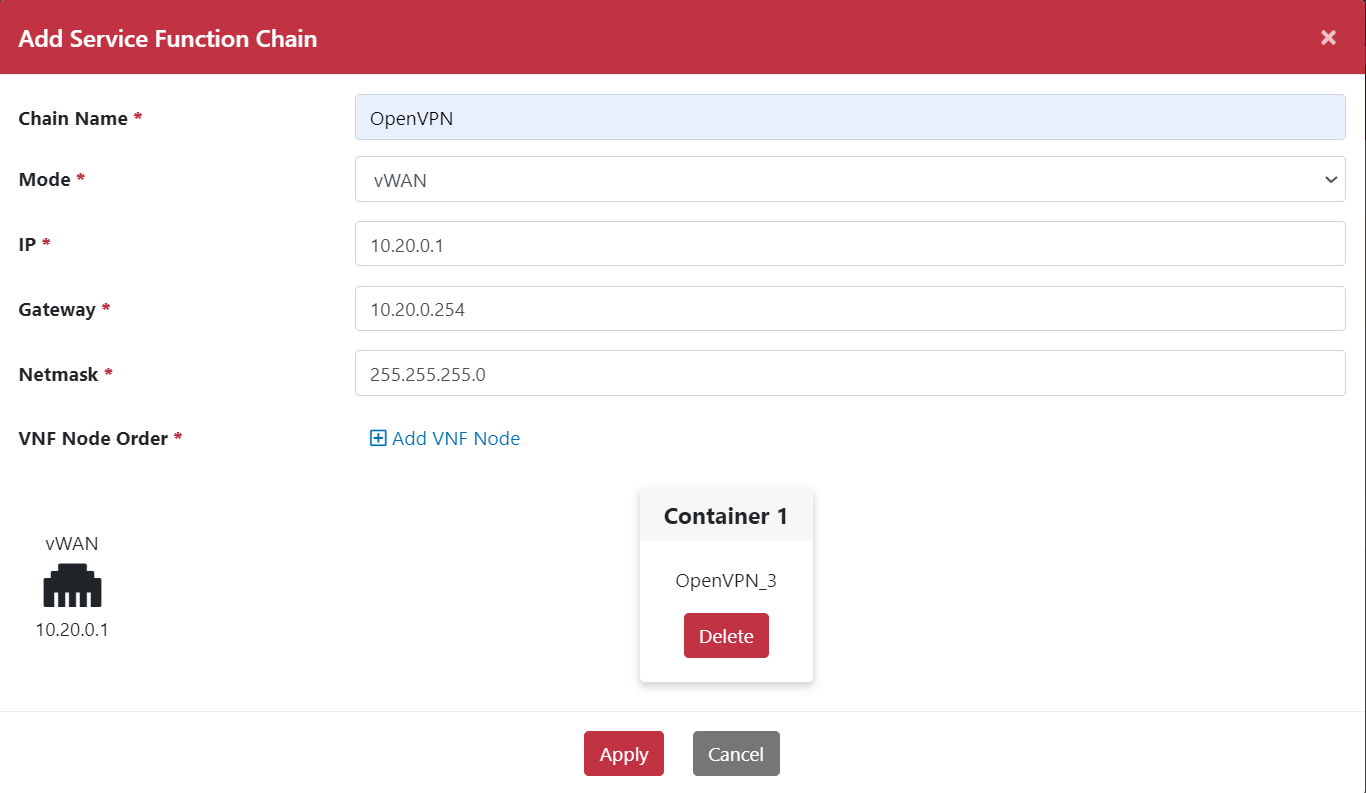Focus the IP field with 10.20.0.1
Image resolution: width=1366 pixels, height=793 pixels.
pos(850,244)
